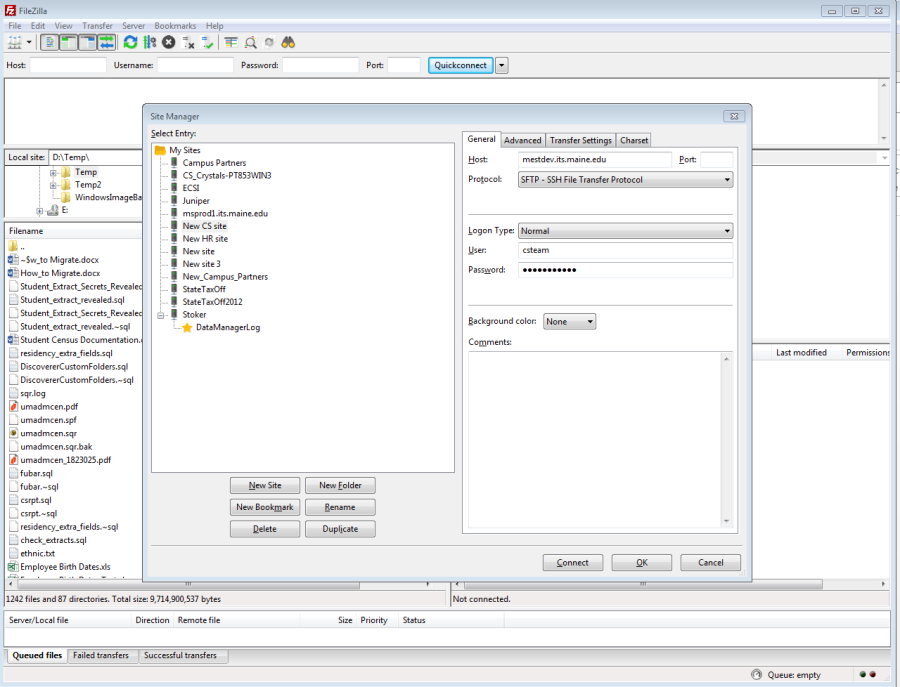The height and width of the screenshot is (687, 900).
Task: Click the binoculars file search icon
Action: pos(288,42)
